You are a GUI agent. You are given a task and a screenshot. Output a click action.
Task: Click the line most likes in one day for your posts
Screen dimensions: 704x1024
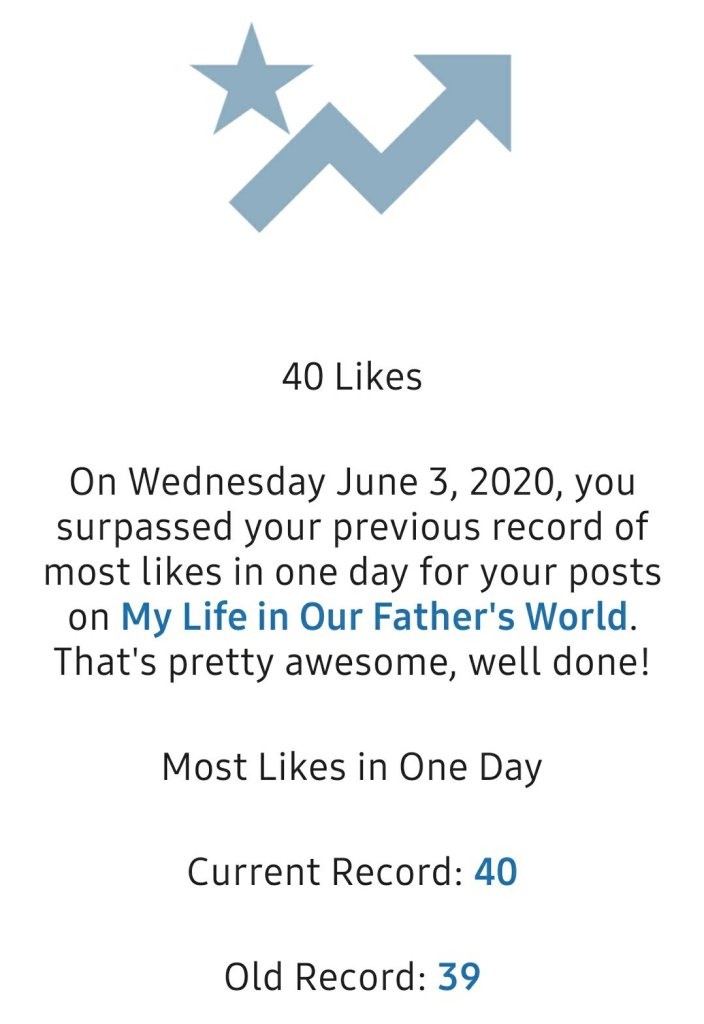click(x=352, y=572)
